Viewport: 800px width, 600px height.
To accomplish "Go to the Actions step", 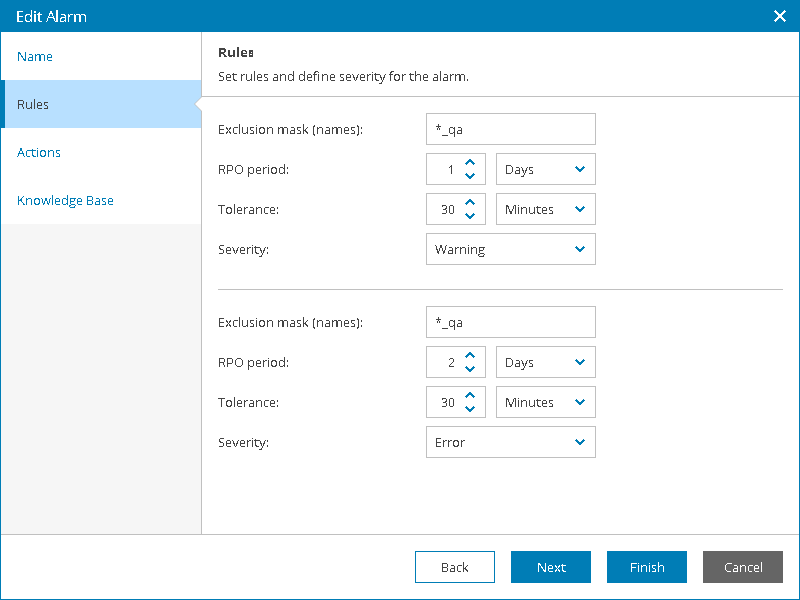I will tap(39, 153).
